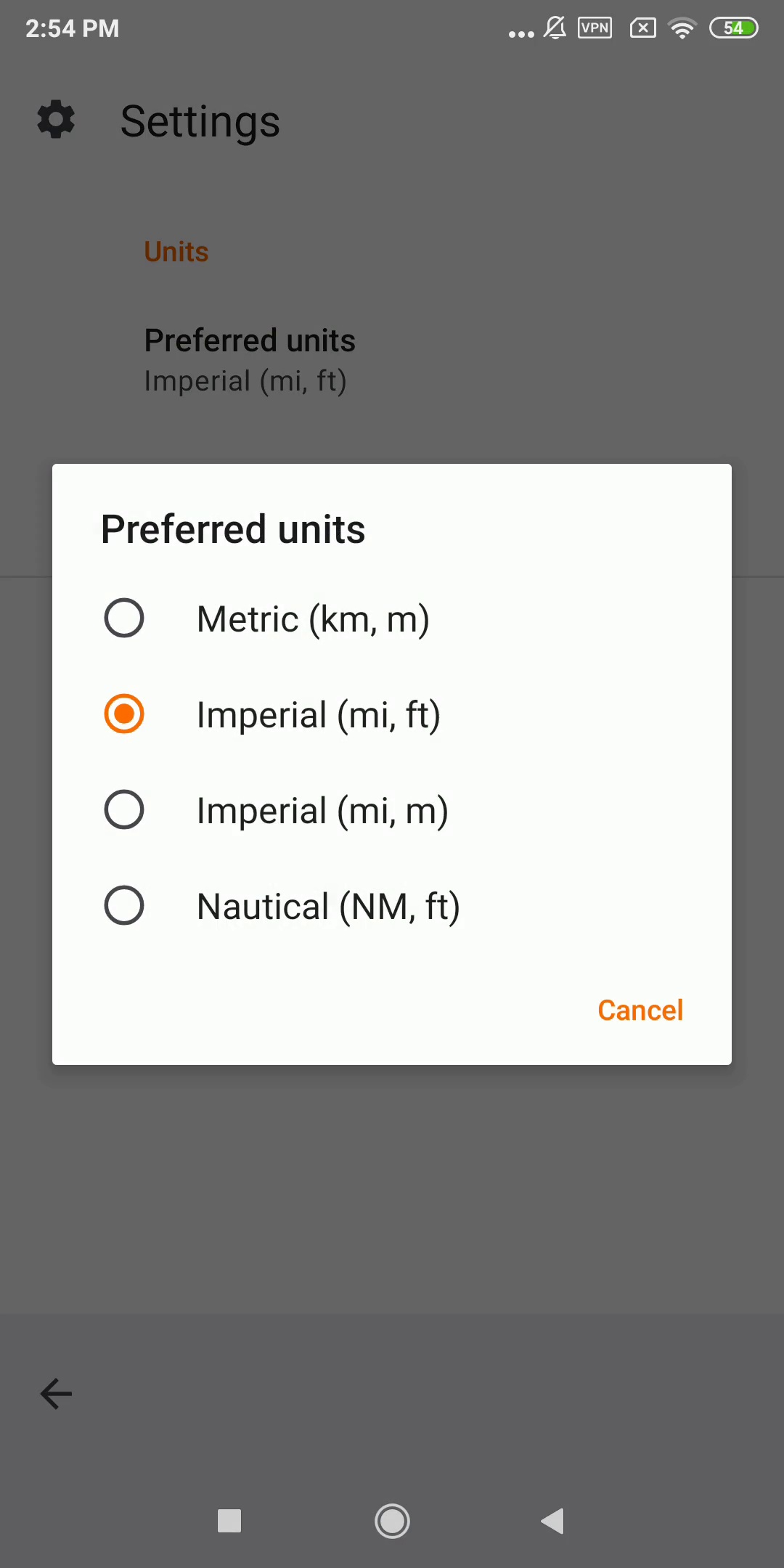Image resolution: width=784 pixels, height=1568 pixels.
Task: Tap the status bar three-dots indicator
Action: (521, 34)
